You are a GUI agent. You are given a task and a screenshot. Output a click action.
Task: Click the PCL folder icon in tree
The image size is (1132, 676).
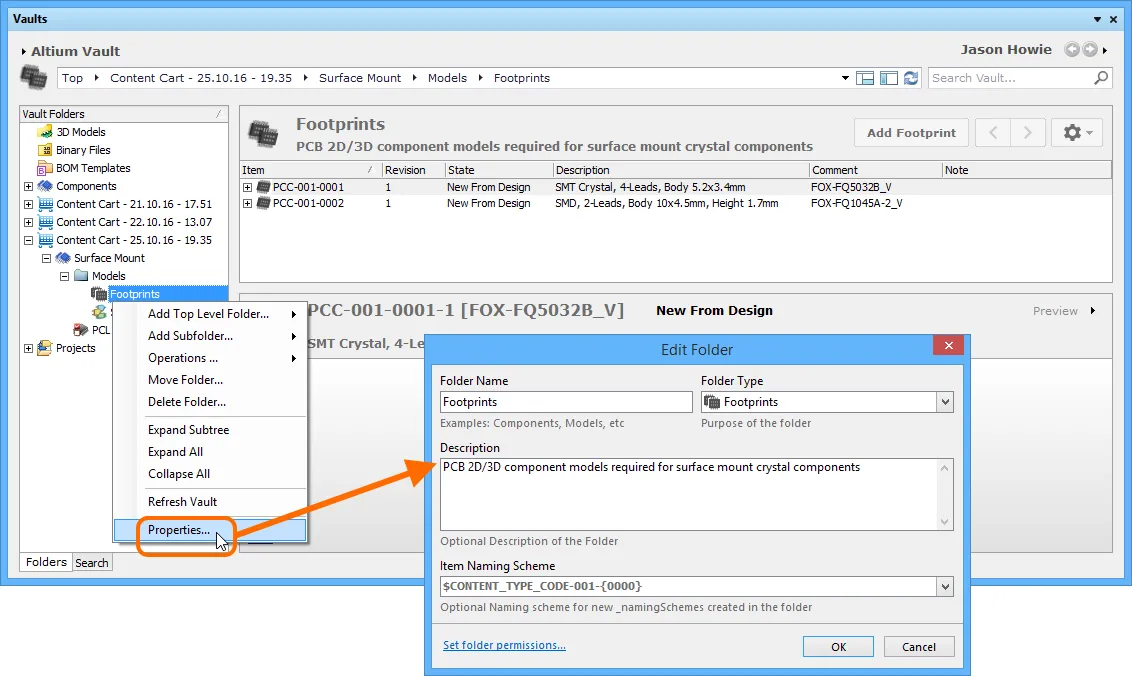tap(81, 330)
